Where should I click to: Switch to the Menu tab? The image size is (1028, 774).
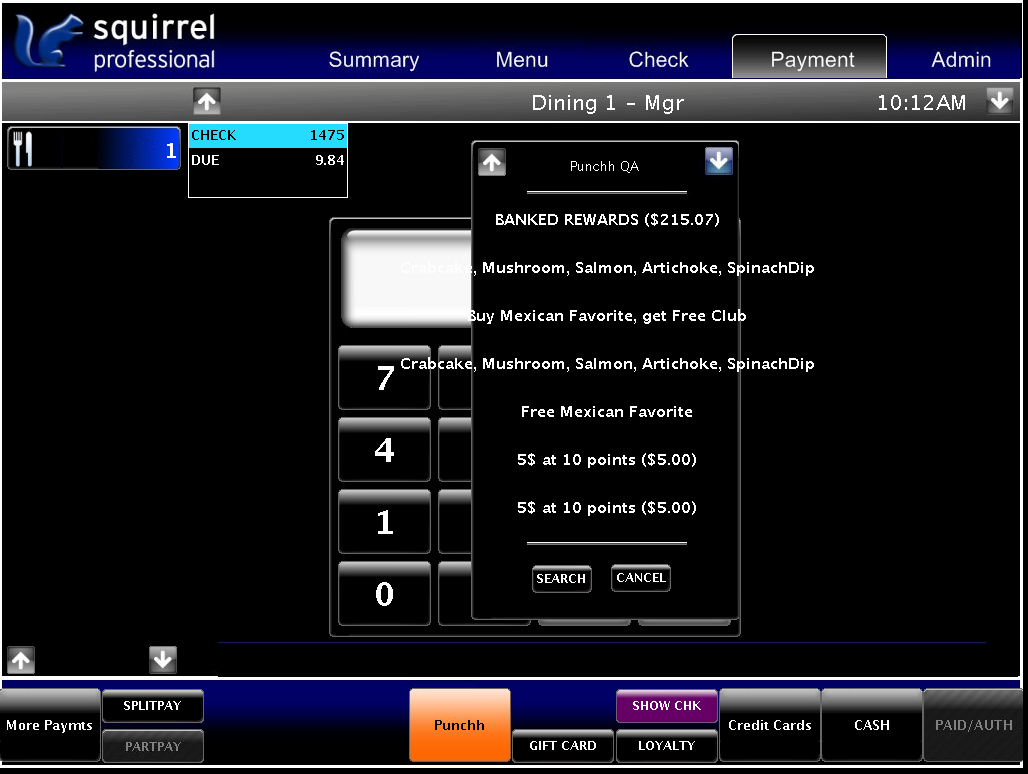point(521,60)
